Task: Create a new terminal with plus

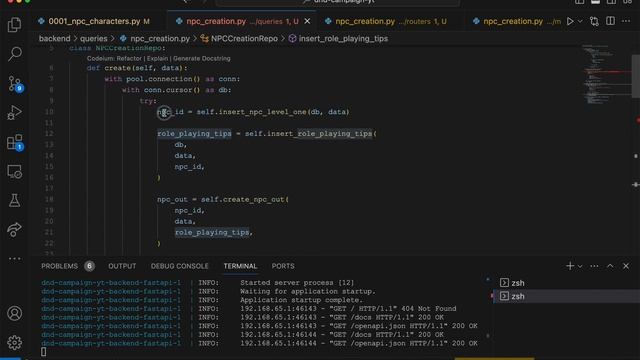Action: pos(570,266)
